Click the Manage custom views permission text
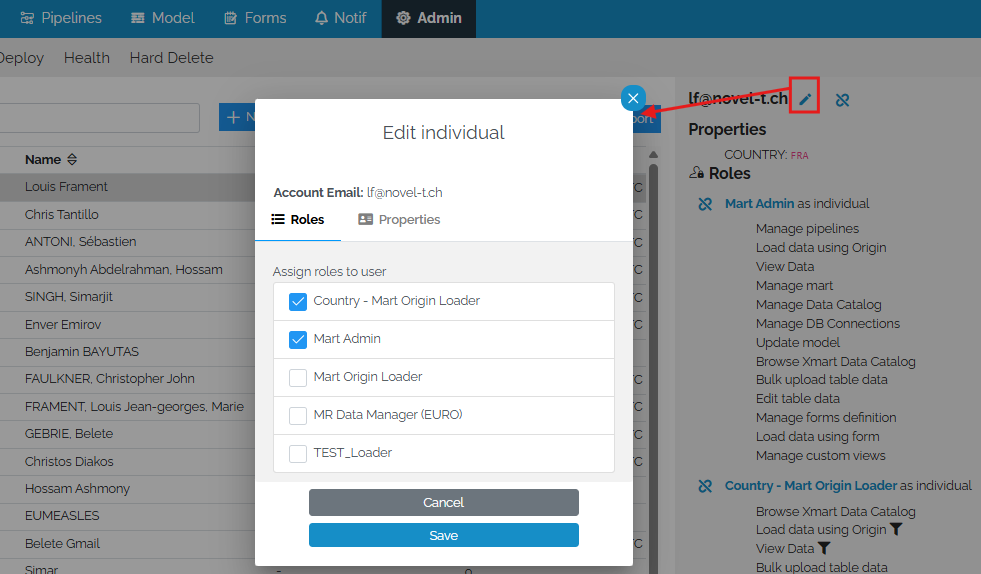This screenshot has width=981, height=574. pyautogui.click(x=820, y=456)
